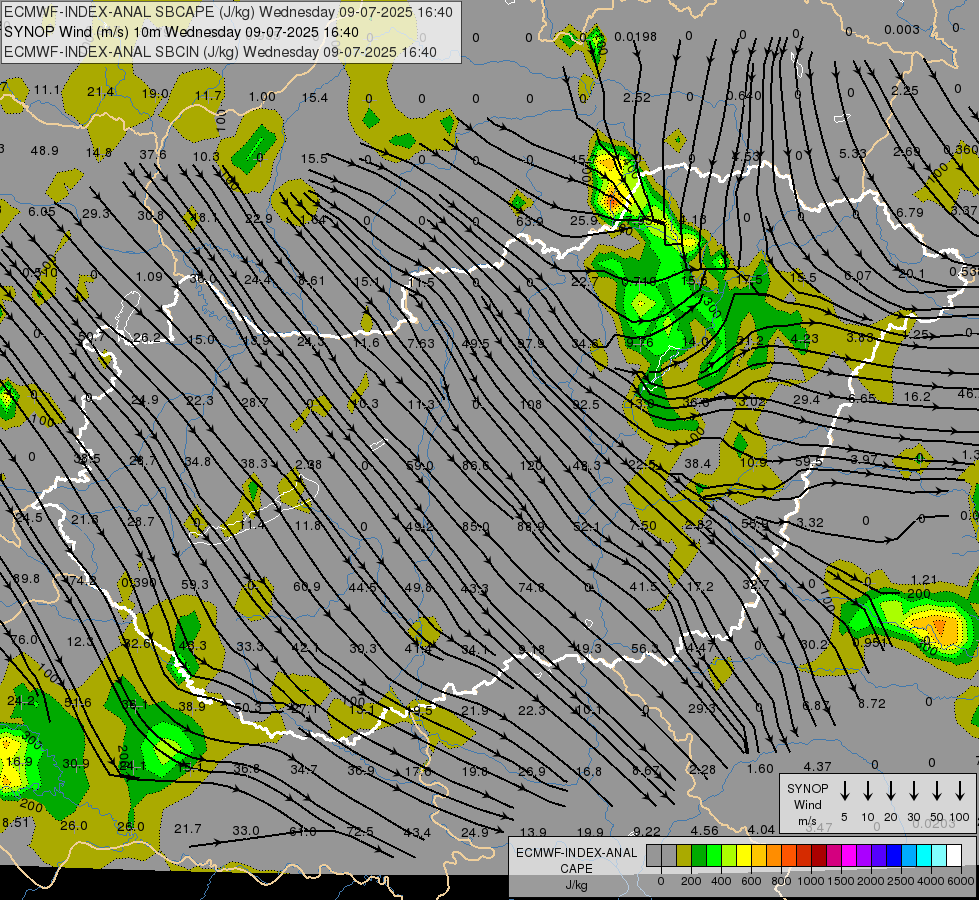Click the 5 m/s wind arrow in legend
The image size is (979, 900).
[844, 791]
